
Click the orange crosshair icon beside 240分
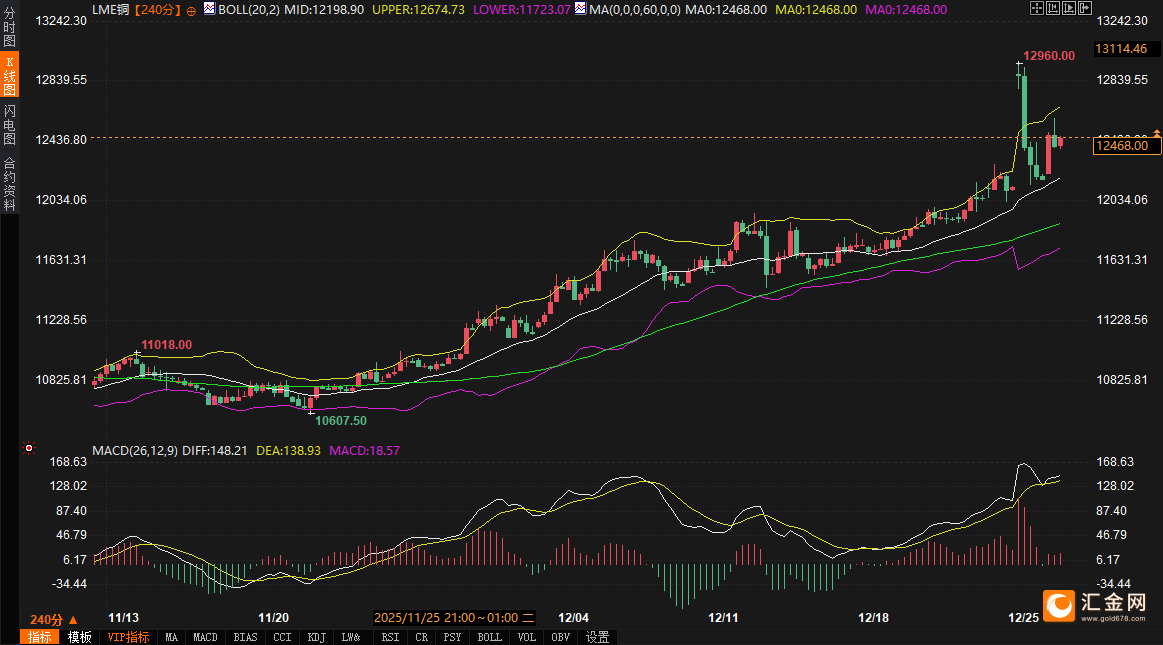[191, 9]
